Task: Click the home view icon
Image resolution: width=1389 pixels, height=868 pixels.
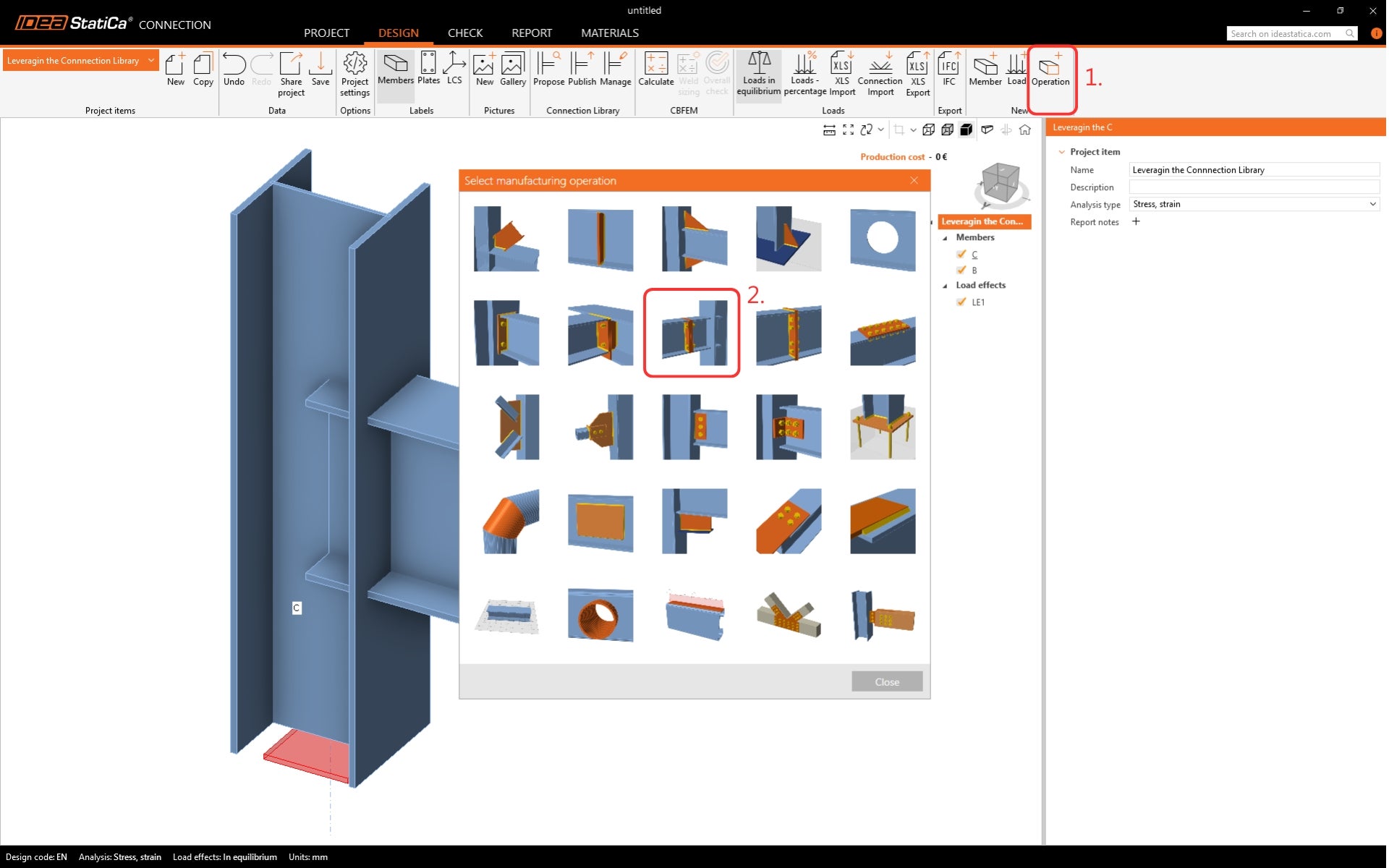Action: pyautogui.click(x=1024, y=130)
